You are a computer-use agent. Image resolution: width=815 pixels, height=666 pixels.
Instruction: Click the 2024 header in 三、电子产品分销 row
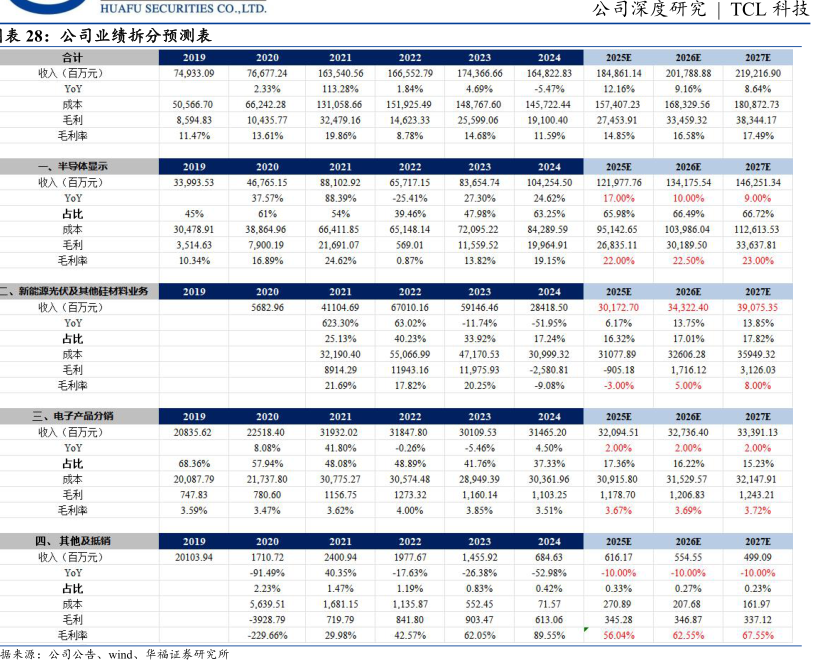[548, 416]
